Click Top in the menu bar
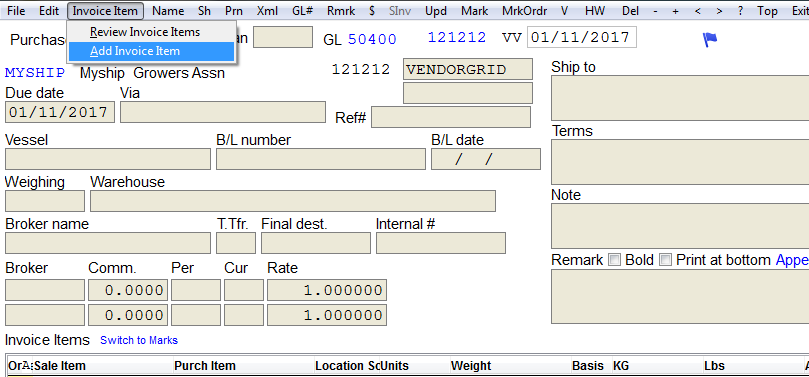 tap(767, 11)
